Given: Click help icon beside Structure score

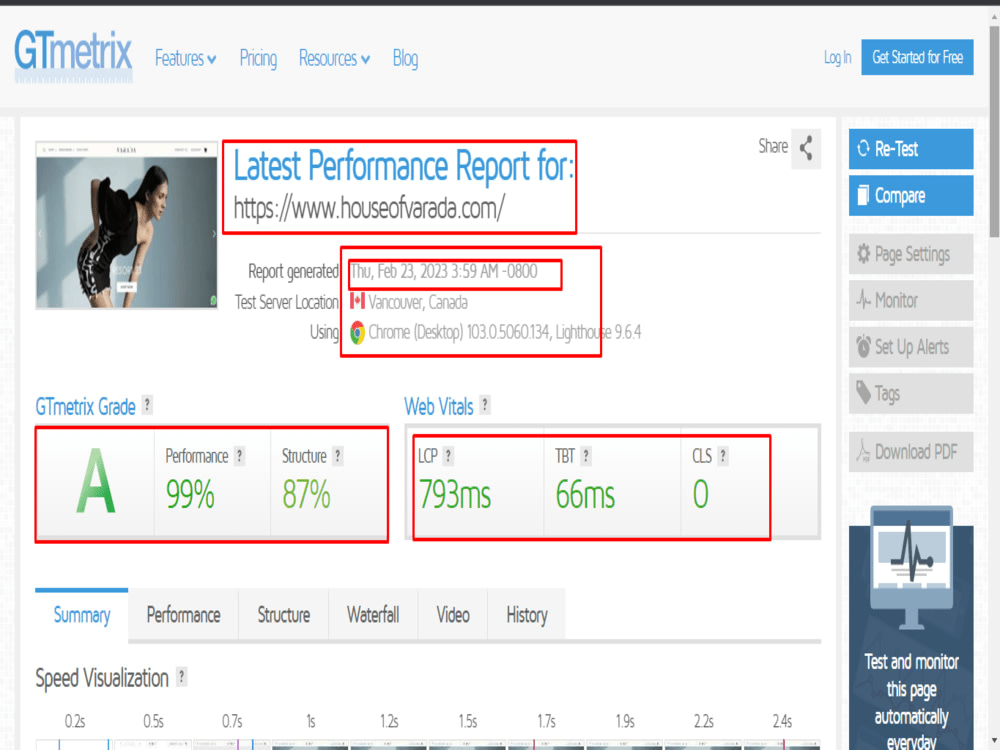Looking at the screenshot, I should [338, 455].
